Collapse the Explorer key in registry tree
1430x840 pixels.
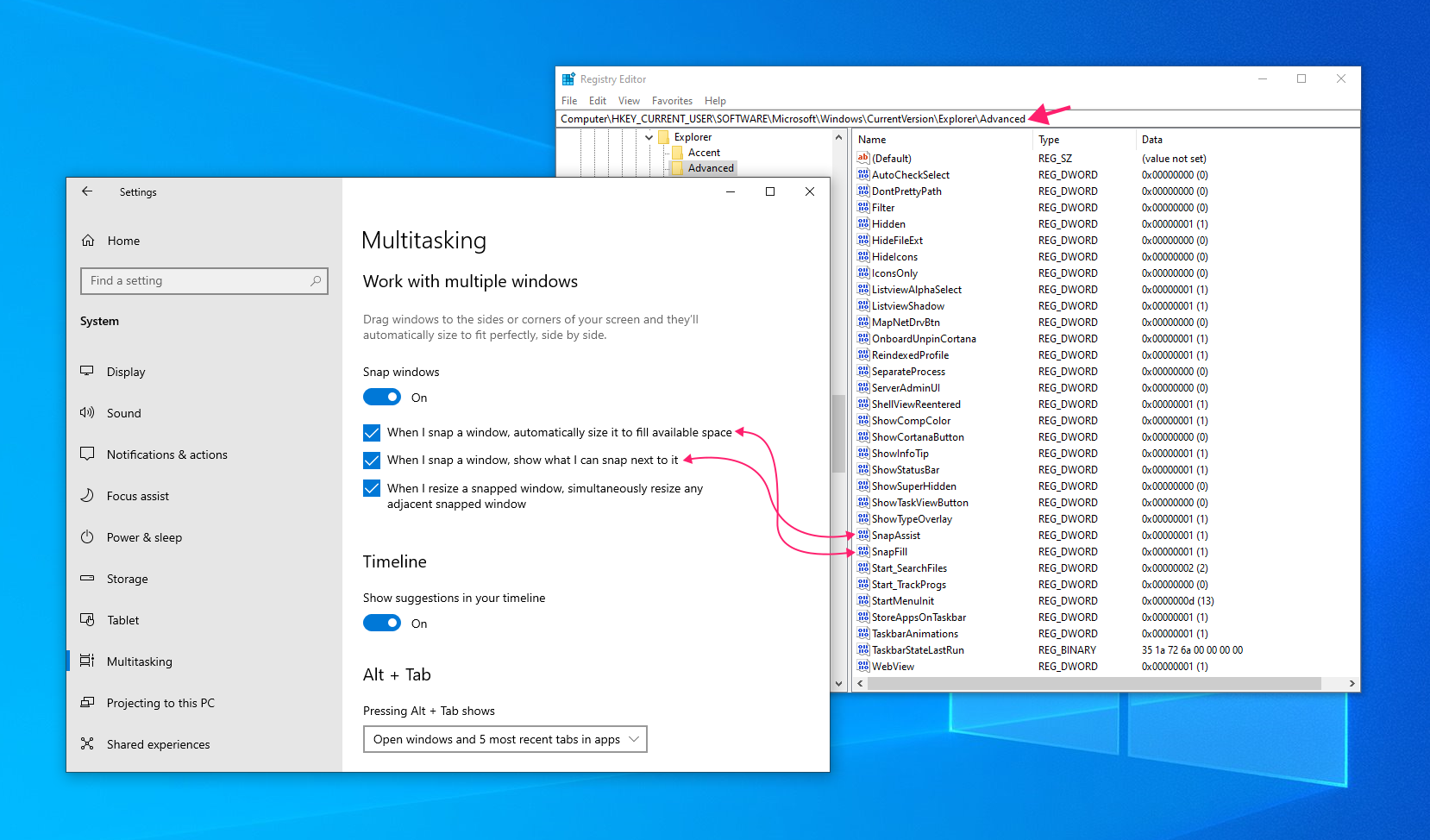[x=649, y=137]
